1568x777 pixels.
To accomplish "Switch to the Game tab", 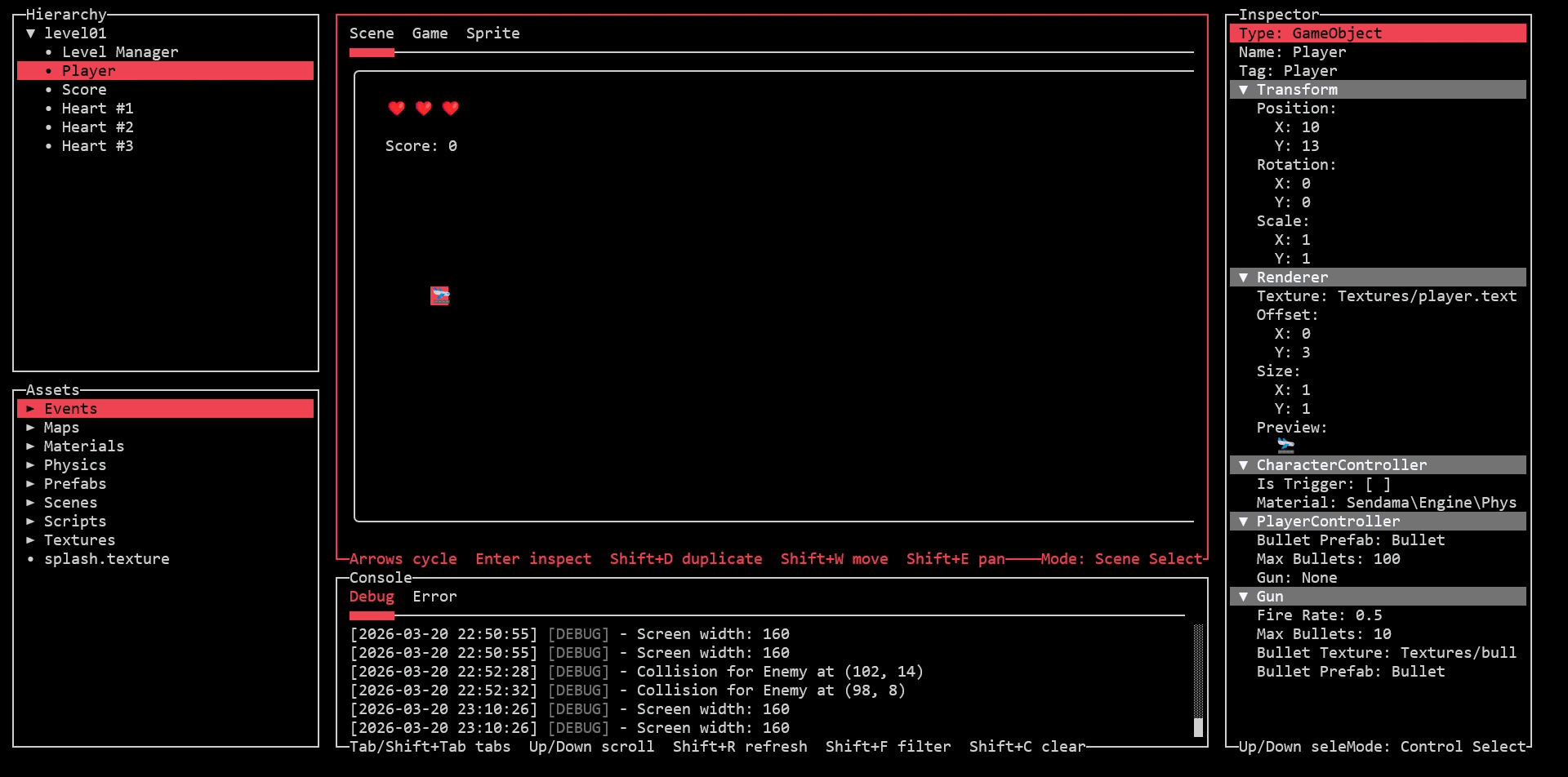I will click(430, 33).
